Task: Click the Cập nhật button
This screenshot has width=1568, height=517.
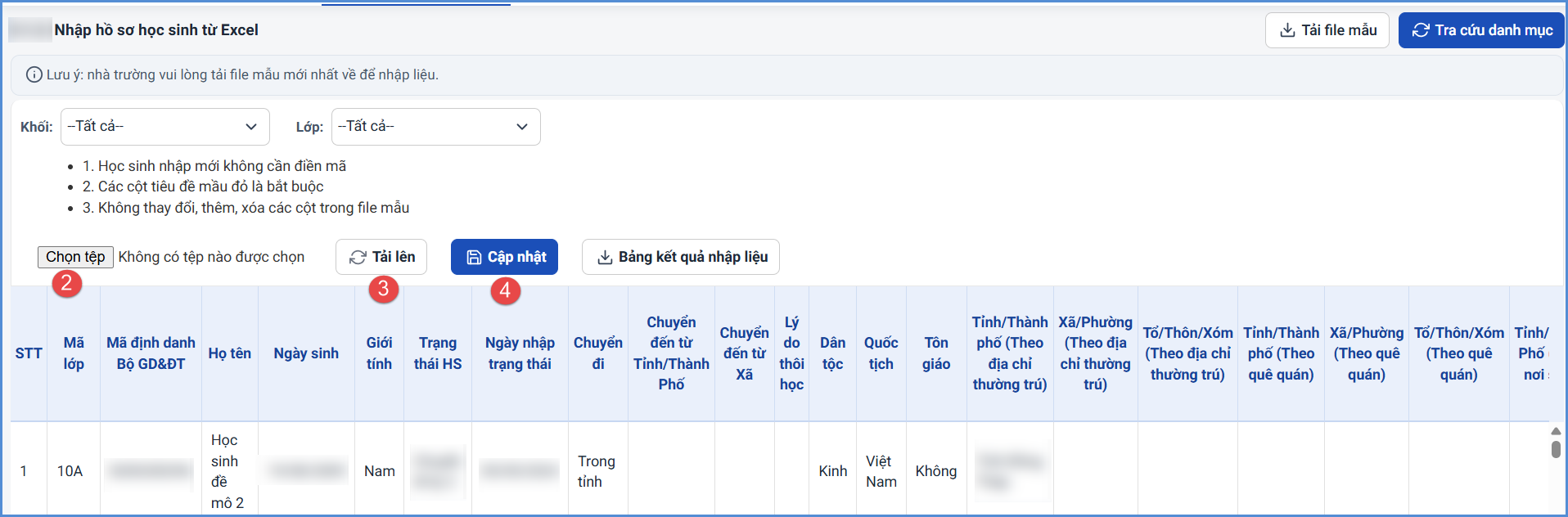Action: point(504,257)
